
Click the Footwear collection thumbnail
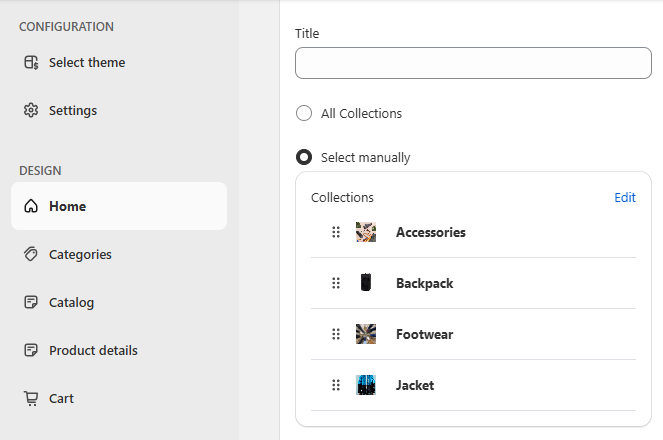pos(366,334)
